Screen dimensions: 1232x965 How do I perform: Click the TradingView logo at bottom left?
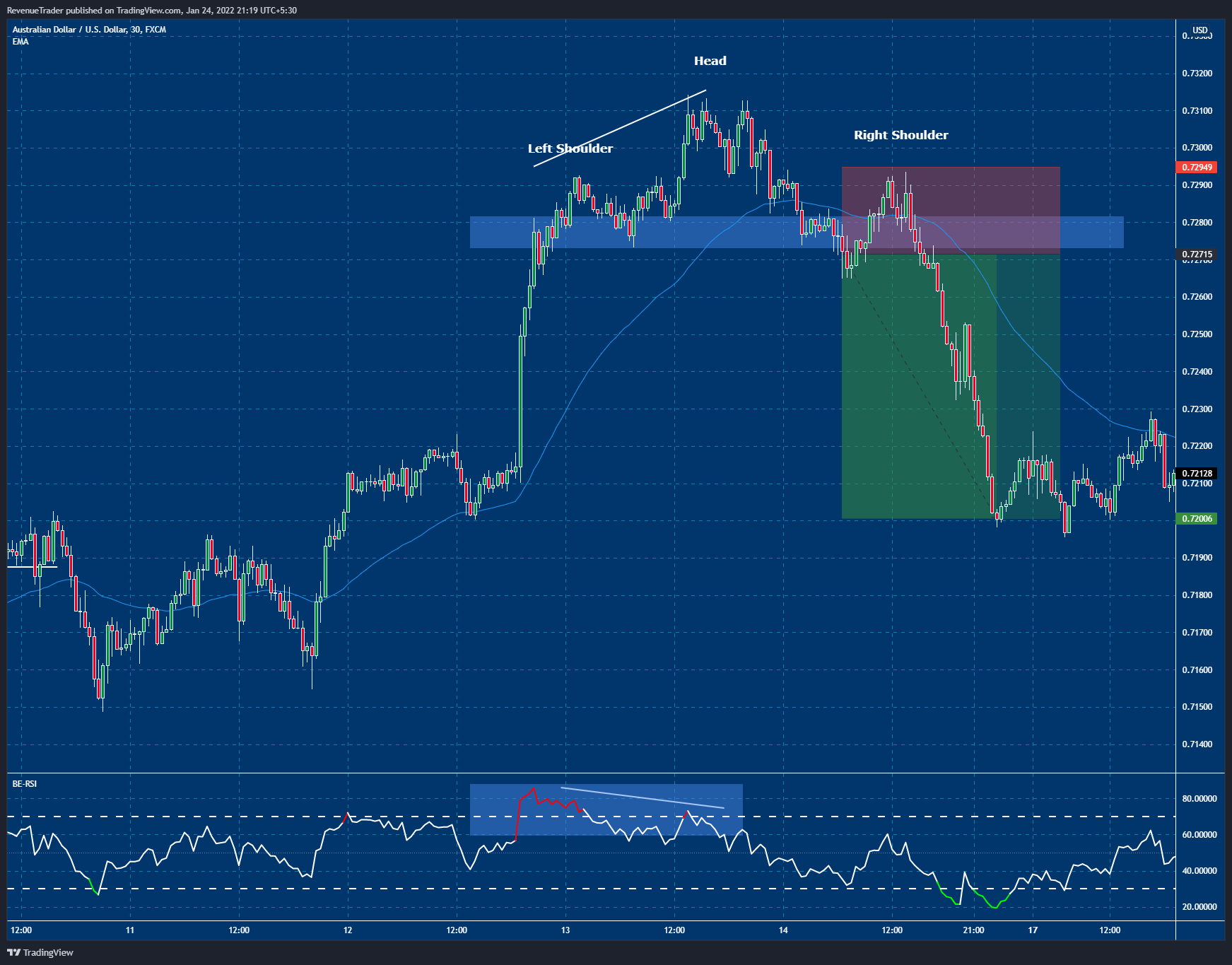(x=40, y=952)
